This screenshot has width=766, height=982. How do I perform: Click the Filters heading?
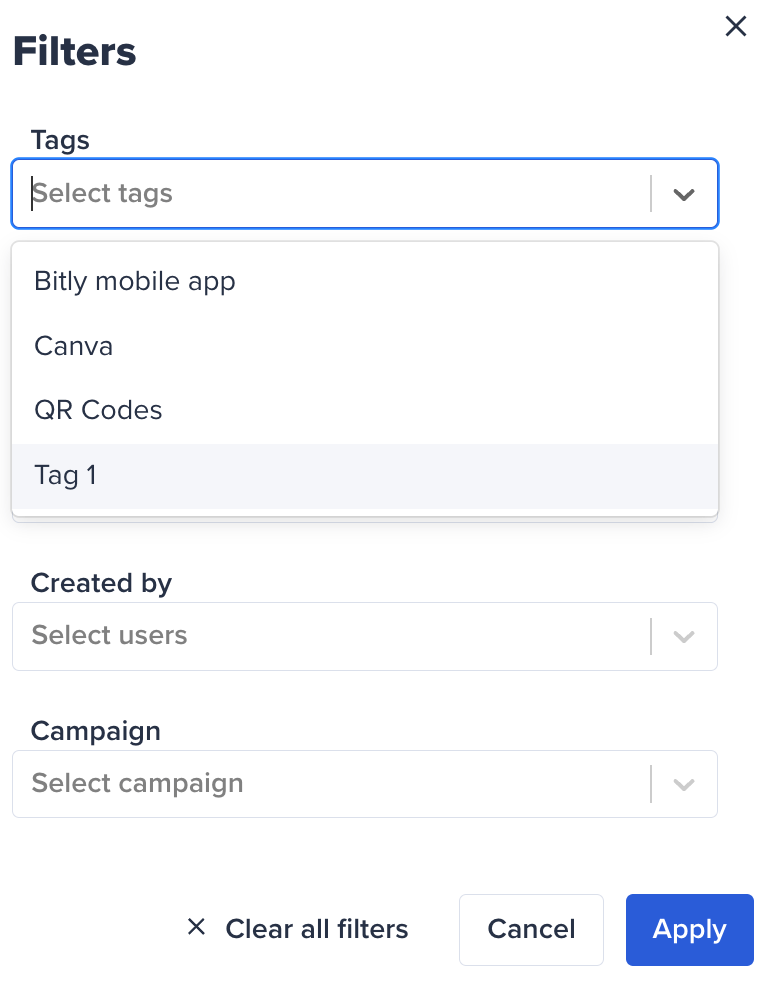[74, 51]
